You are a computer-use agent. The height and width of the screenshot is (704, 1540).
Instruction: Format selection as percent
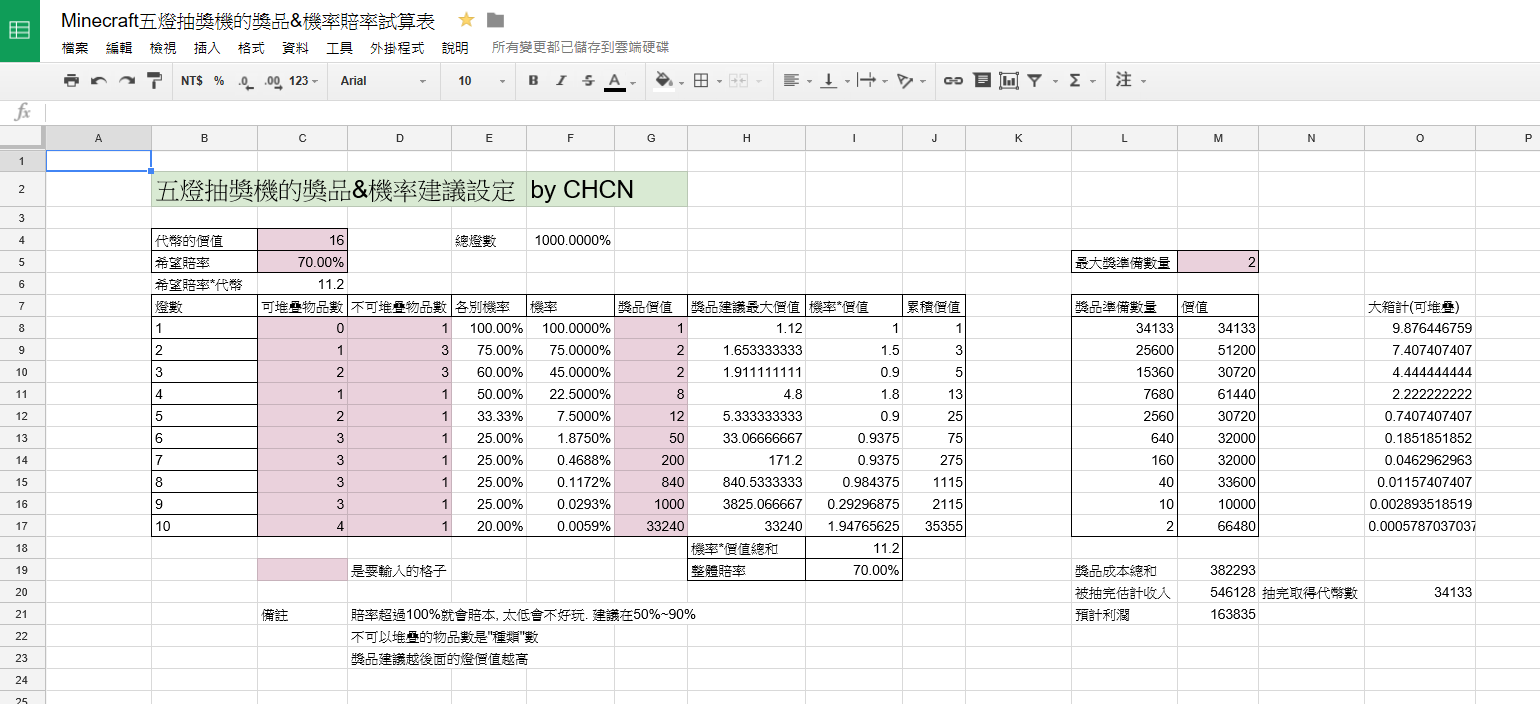[x=219, y=81]
